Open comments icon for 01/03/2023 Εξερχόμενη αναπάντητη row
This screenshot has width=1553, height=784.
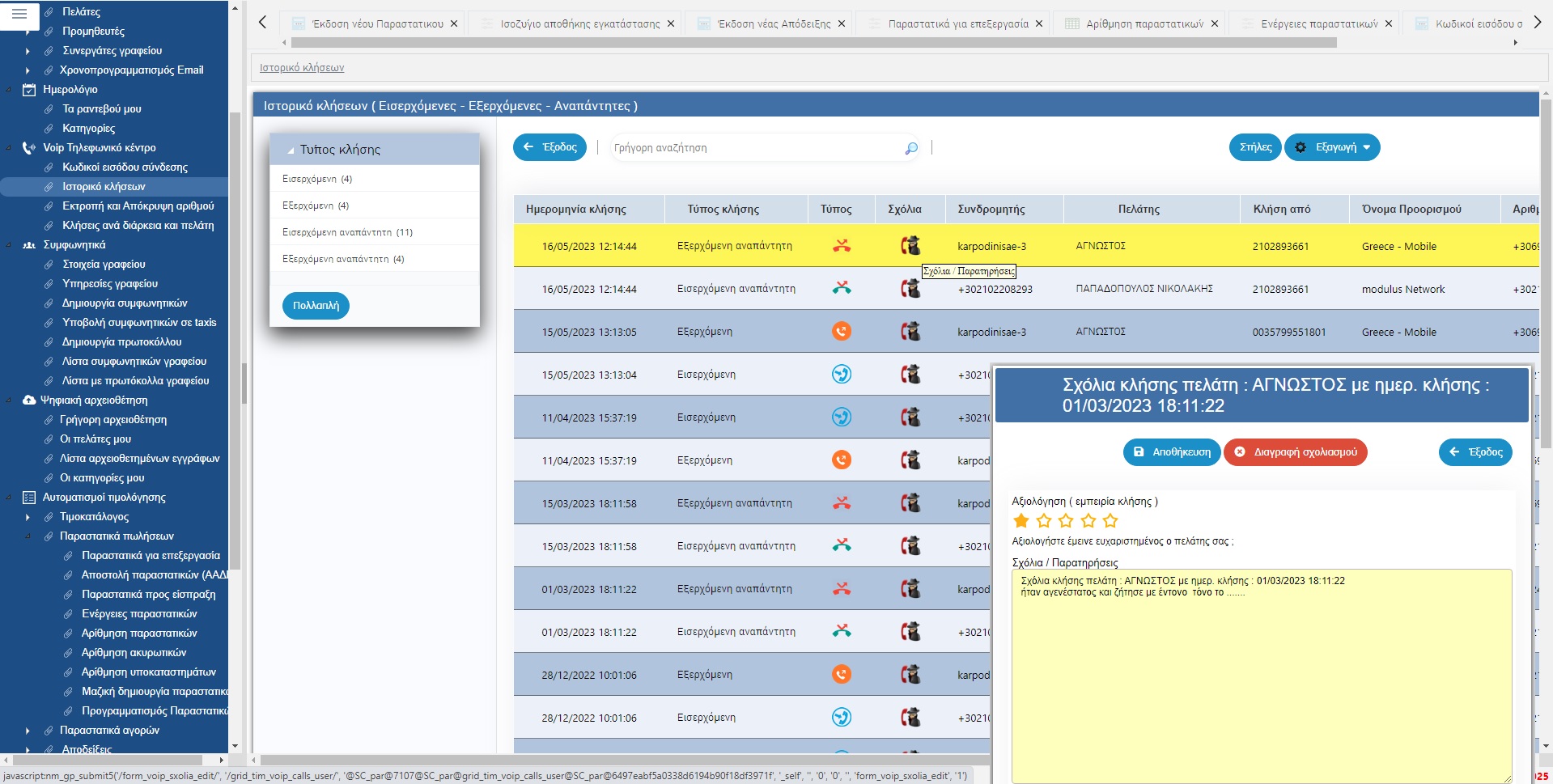(x=910, y=588)
